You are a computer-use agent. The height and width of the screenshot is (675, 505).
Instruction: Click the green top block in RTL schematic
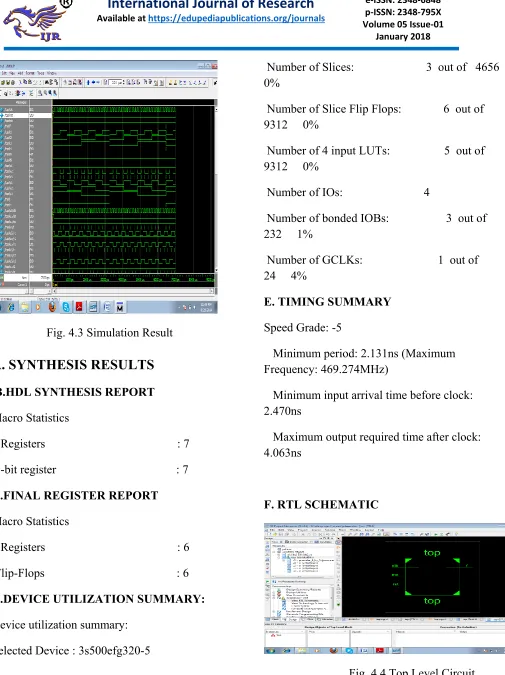pos(432,577)
